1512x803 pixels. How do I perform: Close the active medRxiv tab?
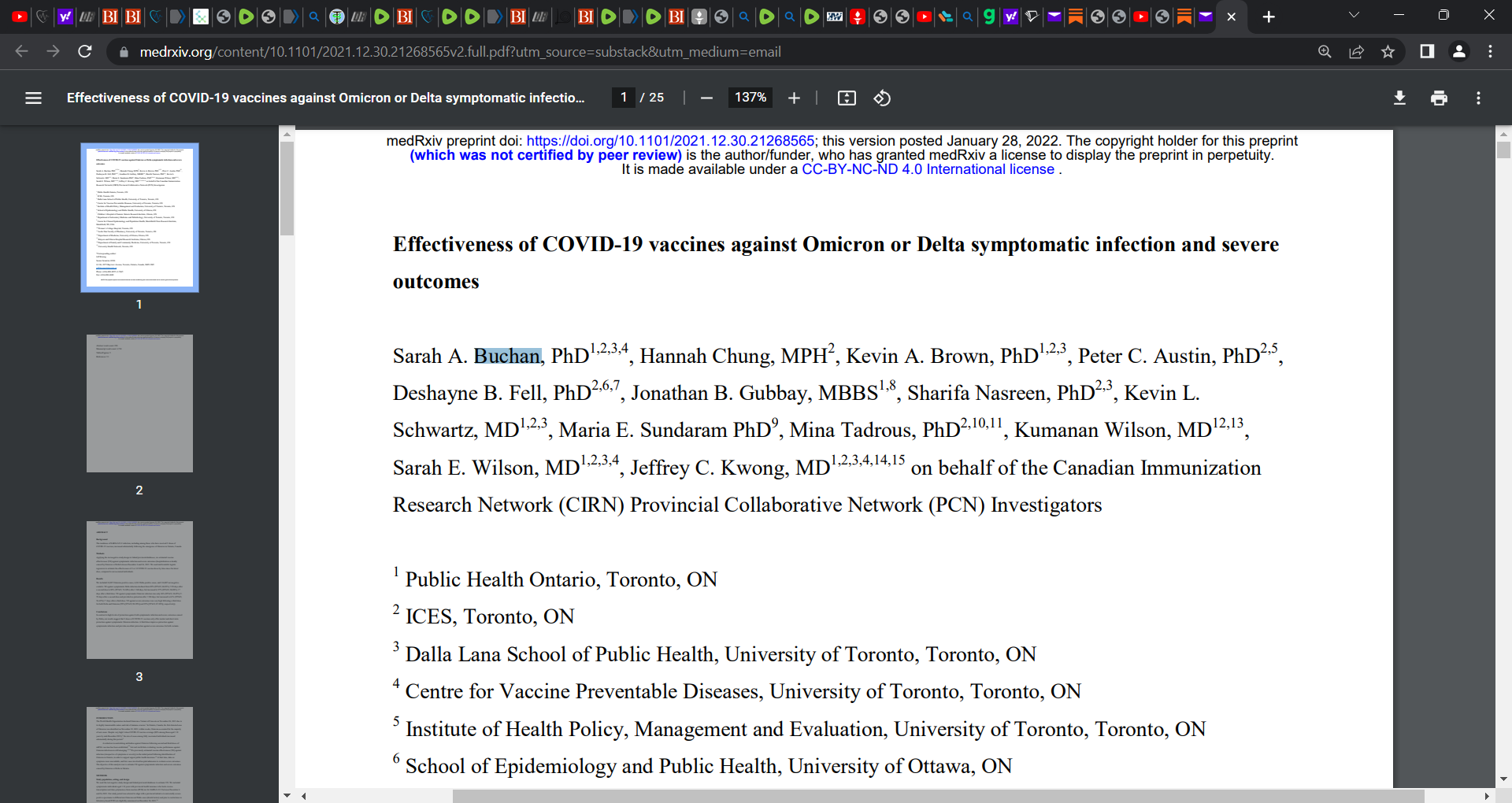coord(1232,17)
